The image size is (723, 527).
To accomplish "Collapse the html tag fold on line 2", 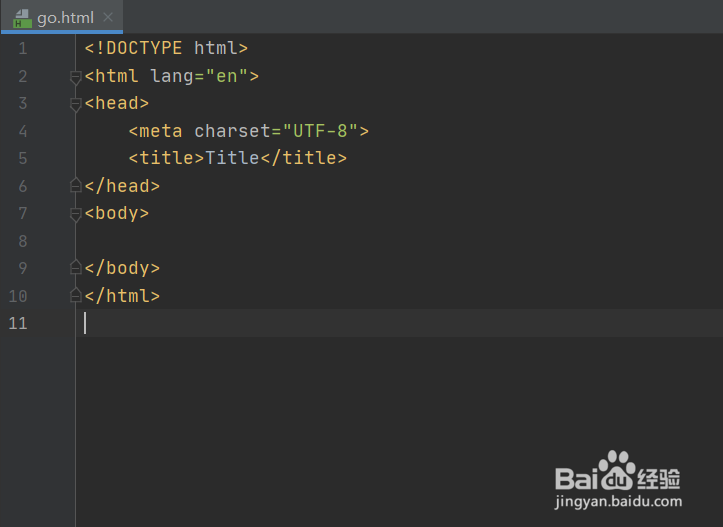I will 75,76.
